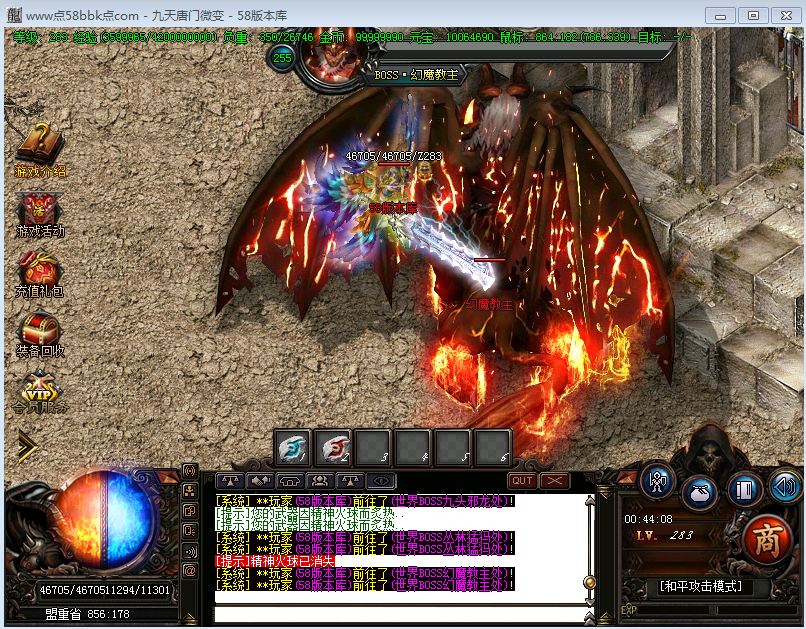Click the red X exit button
The width and height of the screenshot is (806, 629).
(554, 480)
